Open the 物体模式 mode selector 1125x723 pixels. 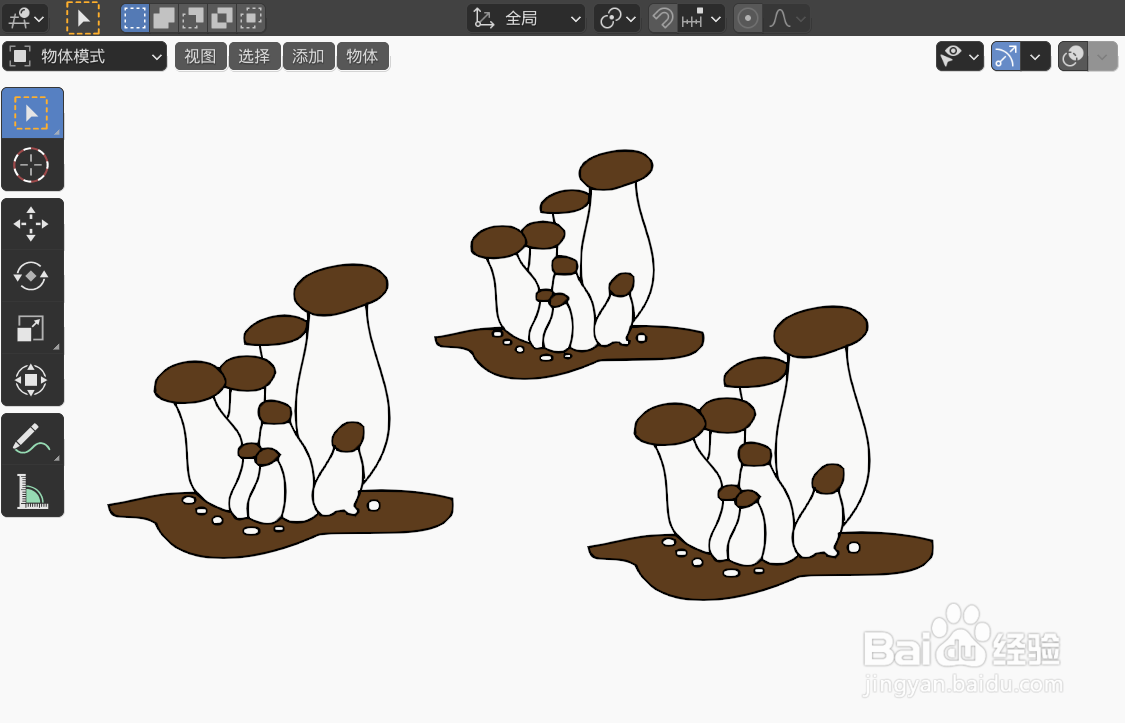point(84,56)
